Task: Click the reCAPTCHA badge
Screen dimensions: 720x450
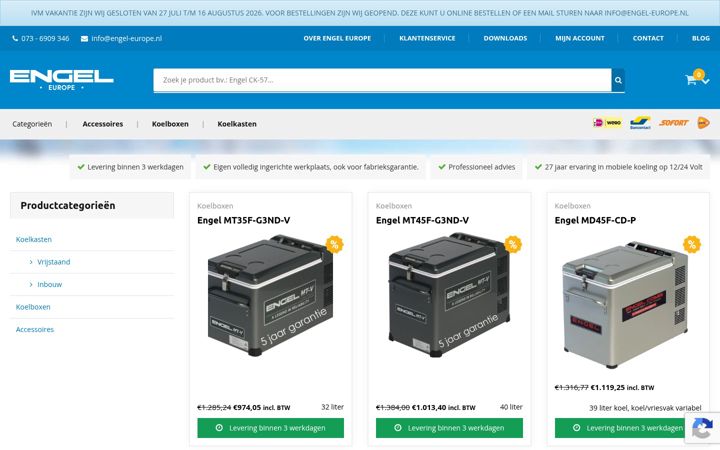Action: (x=702, y=428)
